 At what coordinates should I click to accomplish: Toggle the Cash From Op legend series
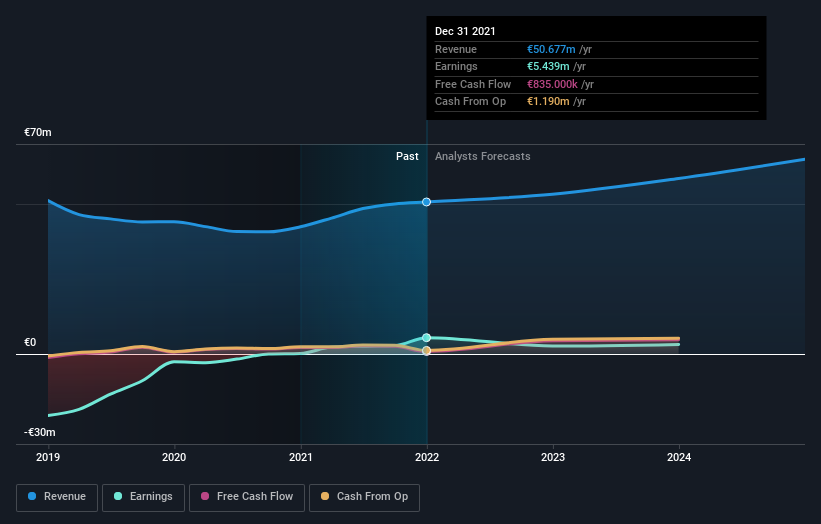click(364, 497)
